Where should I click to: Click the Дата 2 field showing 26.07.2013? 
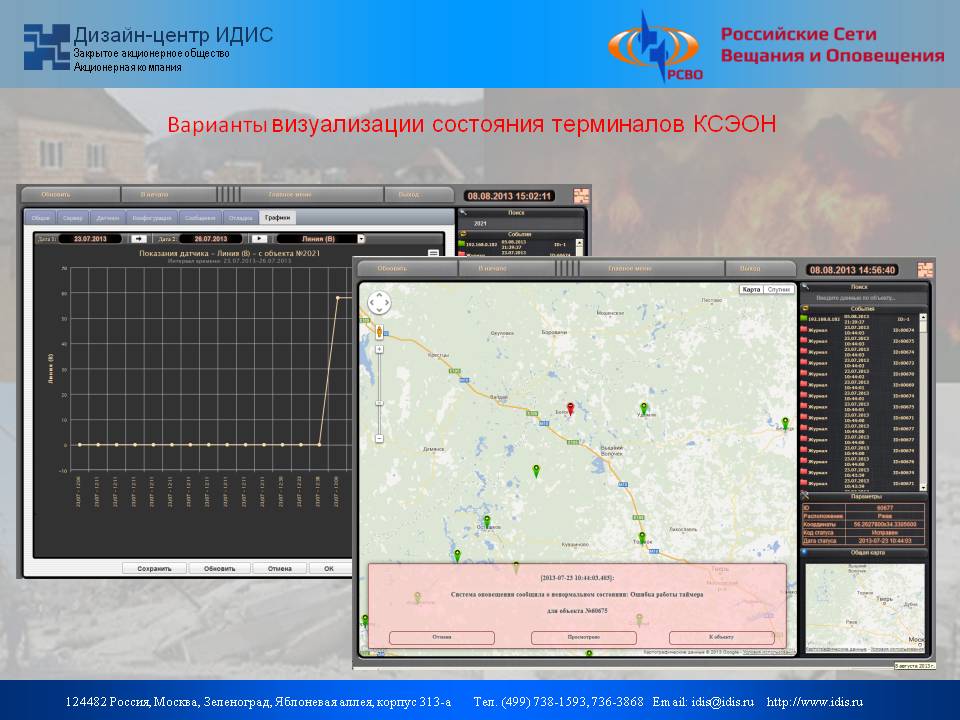pyautogui.click(x=211, y=239)
